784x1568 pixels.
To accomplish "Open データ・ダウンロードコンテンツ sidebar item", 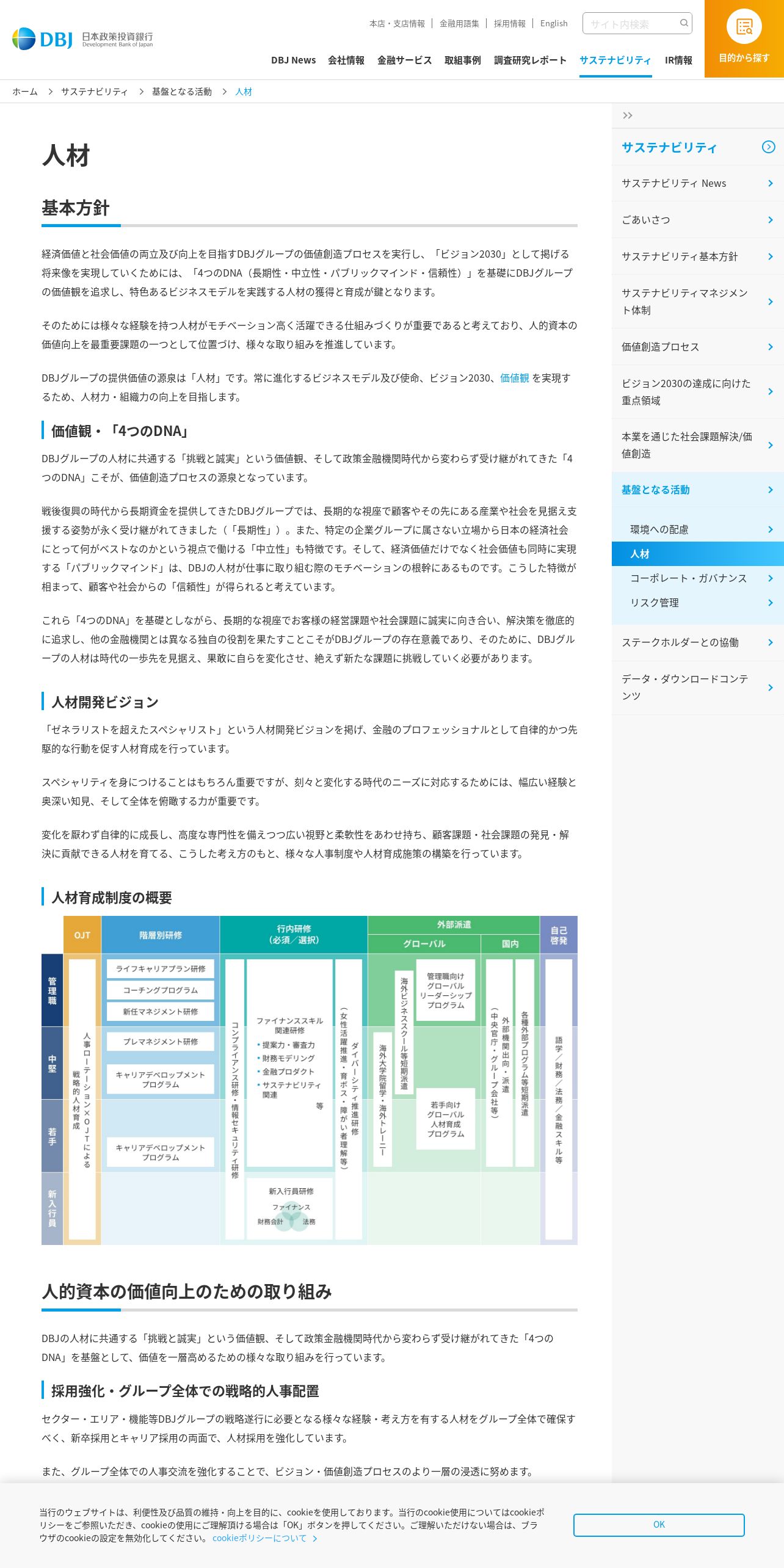I will (x=698, y=688).
